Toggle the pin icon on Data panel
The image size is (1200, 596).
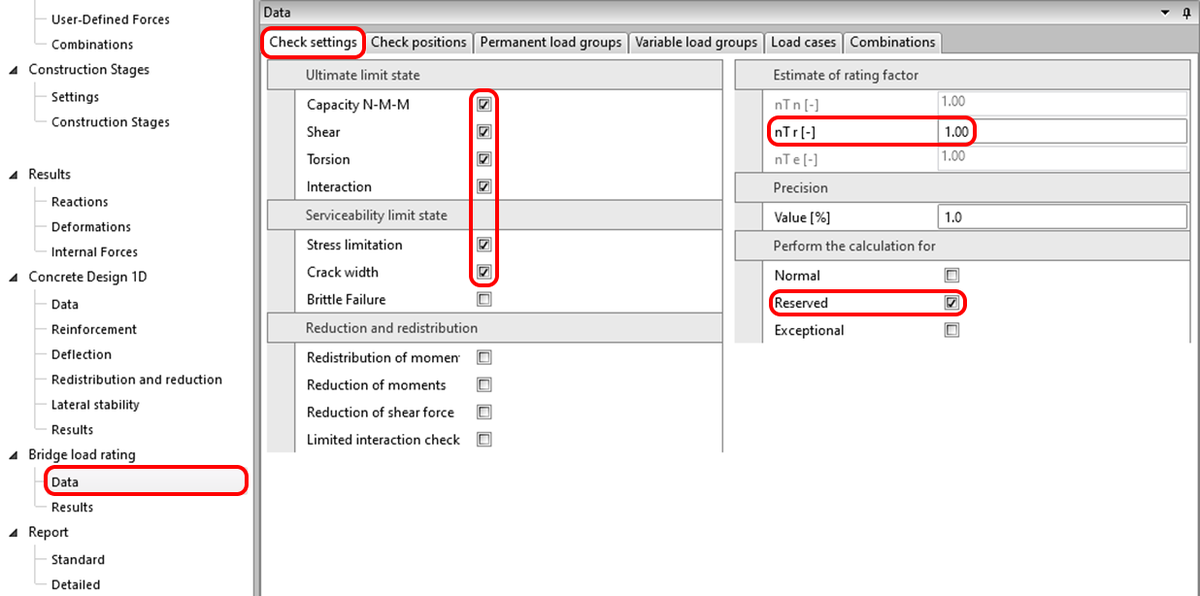(x=1186, y=12)
